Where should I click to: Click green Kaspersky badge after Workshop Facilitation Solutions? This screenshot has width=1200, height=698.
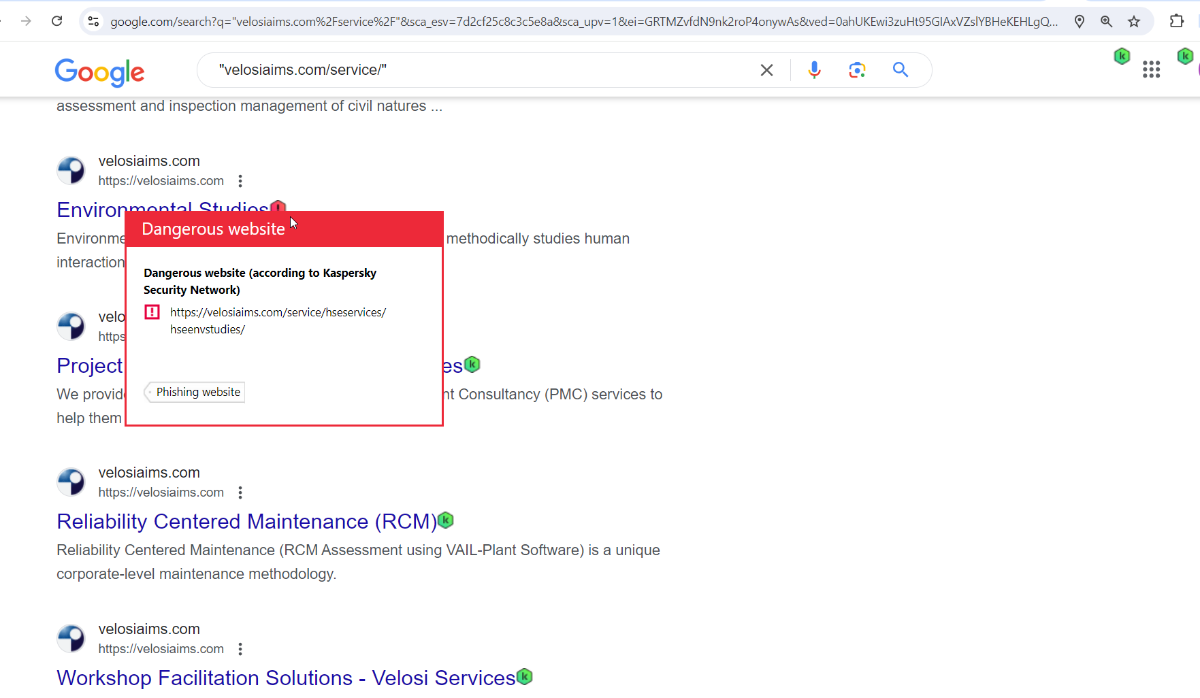pyautogui.click(x=524, y=676)
